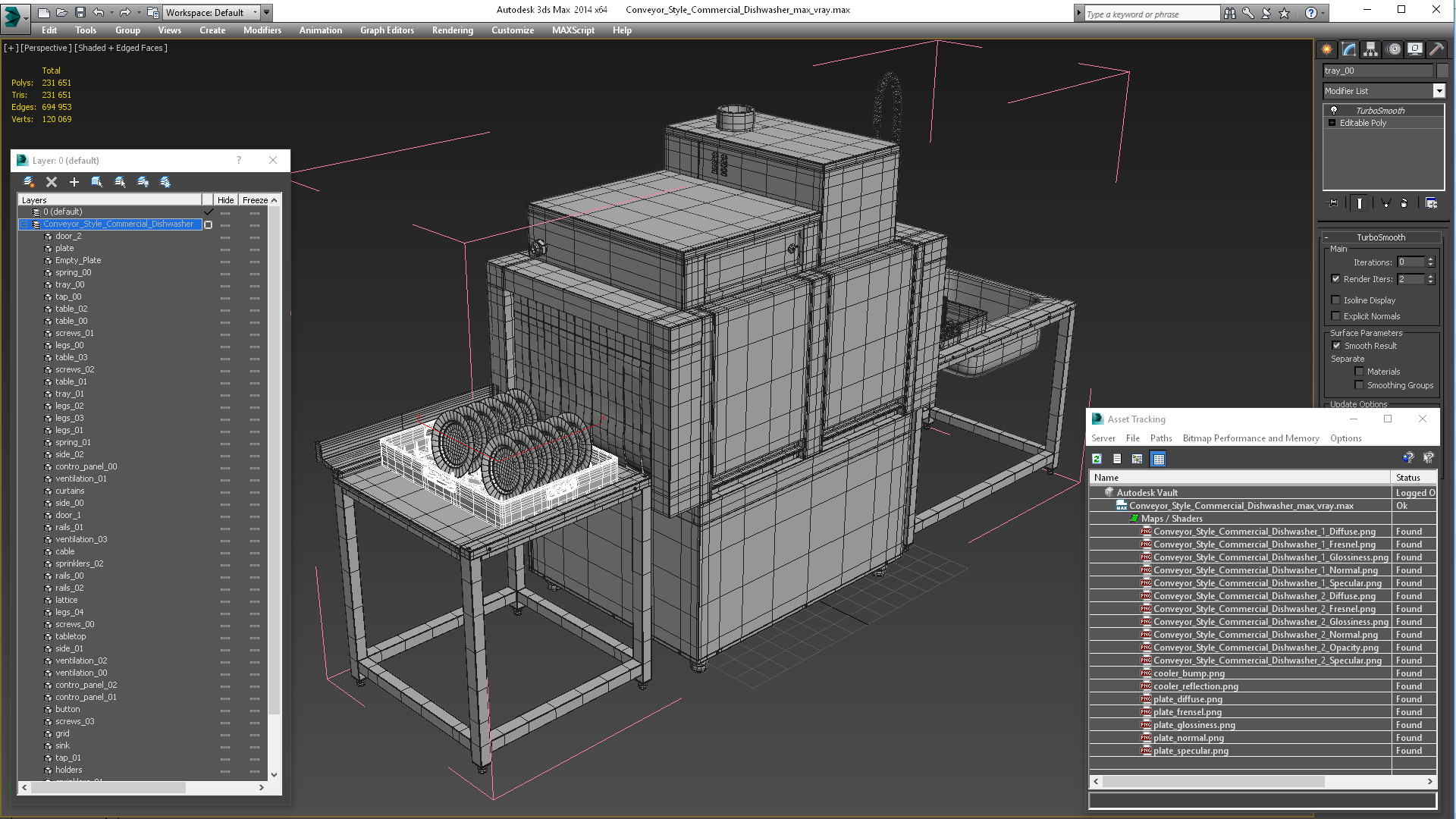Uncheck Smooth Result checkbox
Image resolution: width=1456 pixels, height=819 pixels.
1336,346
